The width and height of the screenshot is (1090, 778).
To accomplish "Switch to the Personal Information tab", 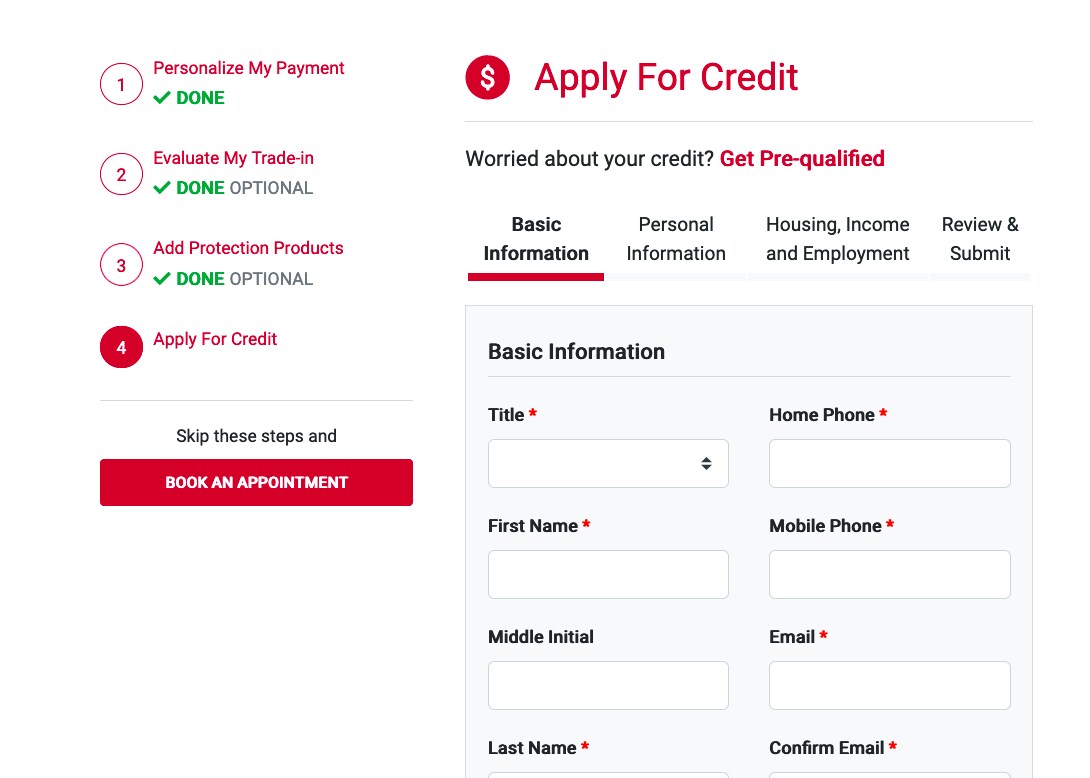I will pos(676,239).
